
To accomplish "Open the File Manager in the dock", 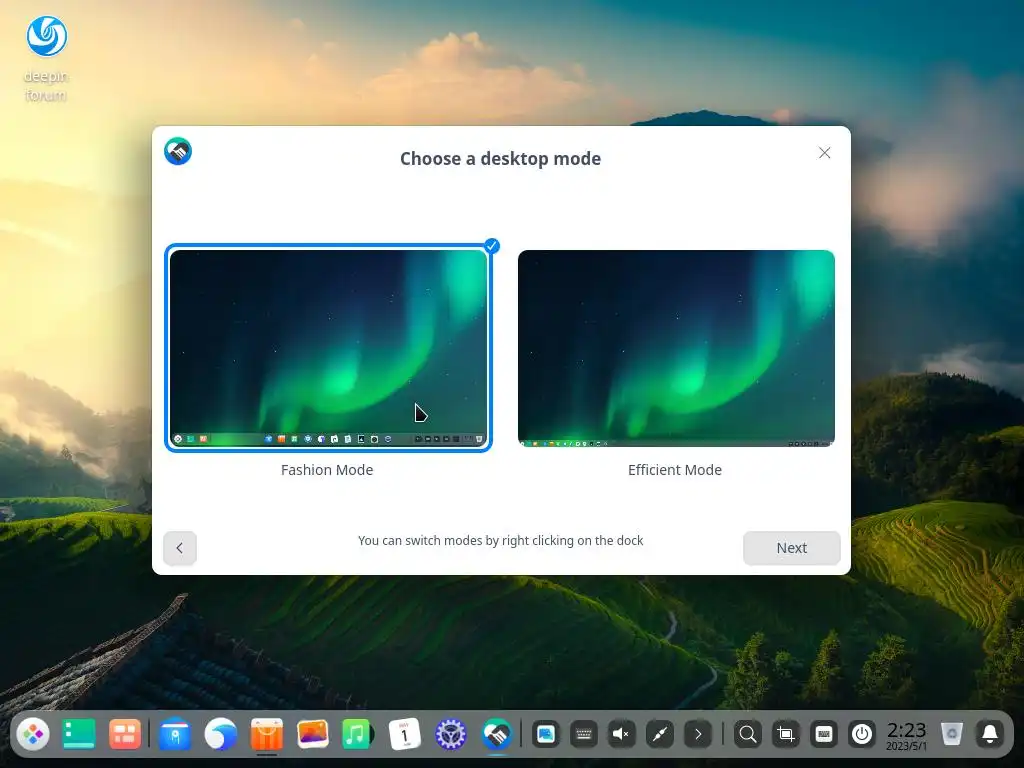I will coord(174,734).
